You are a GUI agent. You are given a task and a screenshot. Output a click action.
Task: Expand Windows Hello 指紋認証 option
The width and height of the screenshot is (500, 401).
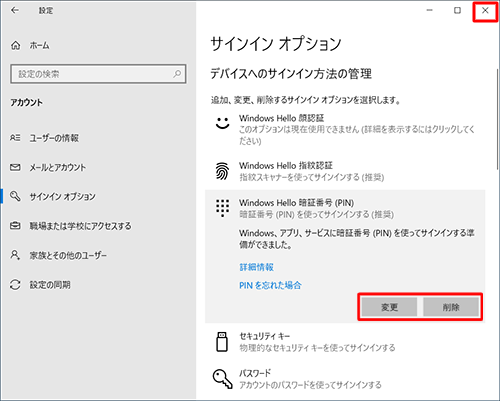[345, 171]
